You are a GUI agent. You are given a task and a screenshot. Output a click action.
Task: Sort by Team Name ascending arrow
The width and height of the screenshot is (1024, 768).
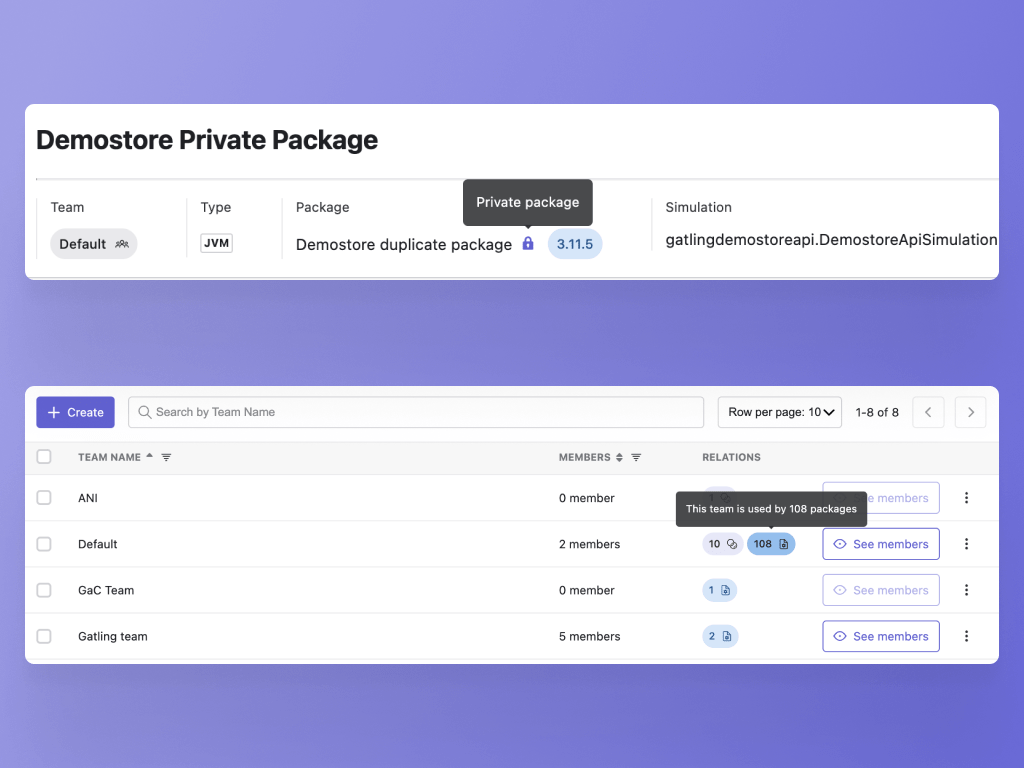[150, 455]
